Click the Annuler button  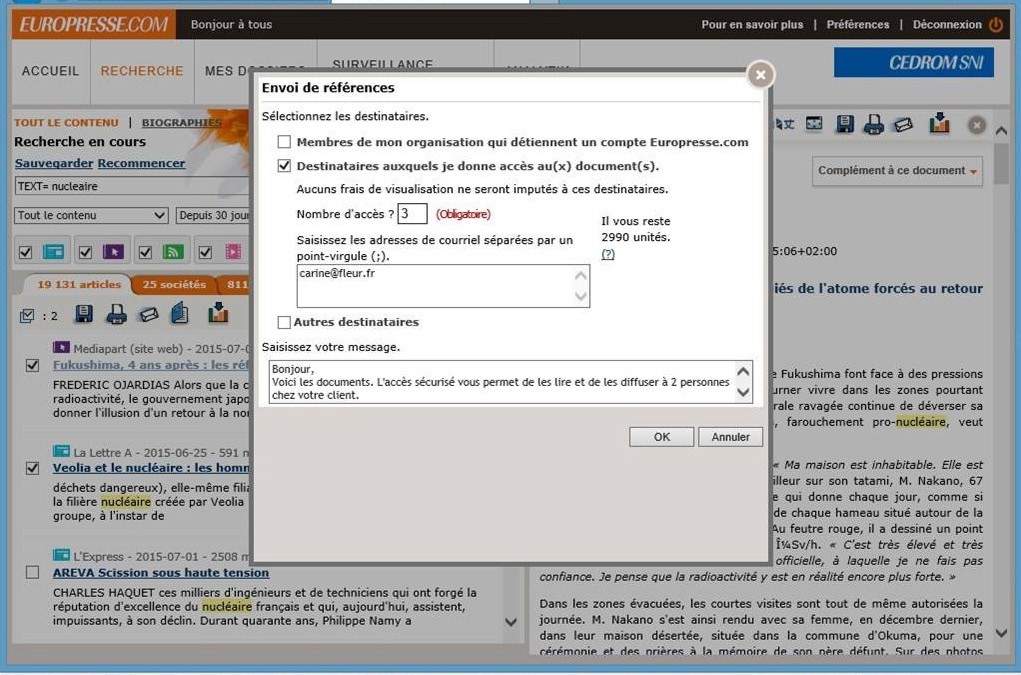click(730, 437)
